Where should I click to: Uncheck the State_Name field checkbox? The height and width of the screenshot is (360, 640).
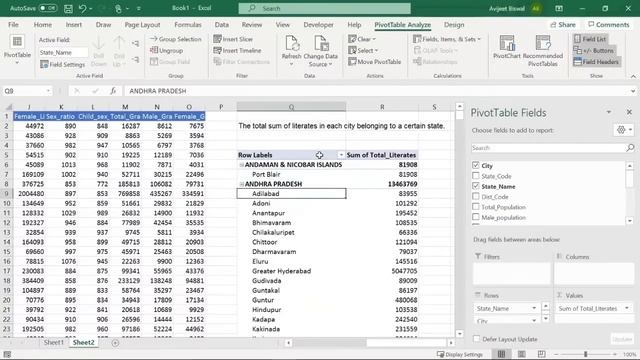pos(476,186)
